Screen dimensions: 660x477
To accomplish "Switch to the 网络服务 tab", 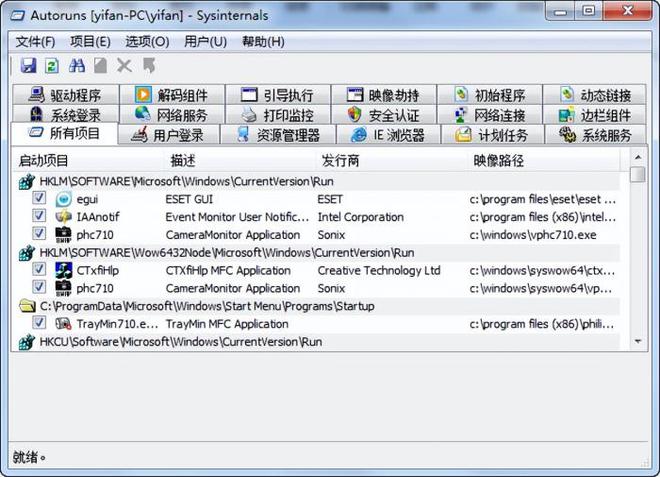I will click(x=172, y=115).
